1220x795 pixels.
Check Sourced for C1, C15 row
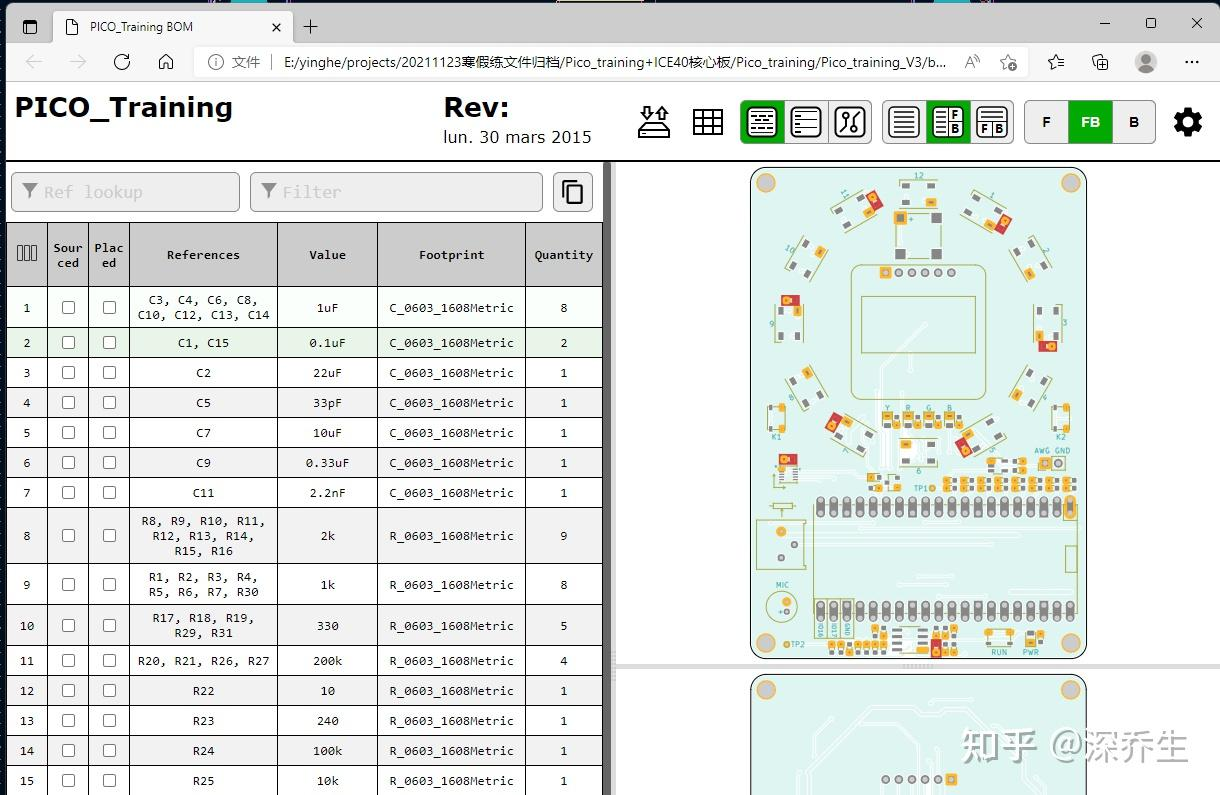tap(68, 342)
